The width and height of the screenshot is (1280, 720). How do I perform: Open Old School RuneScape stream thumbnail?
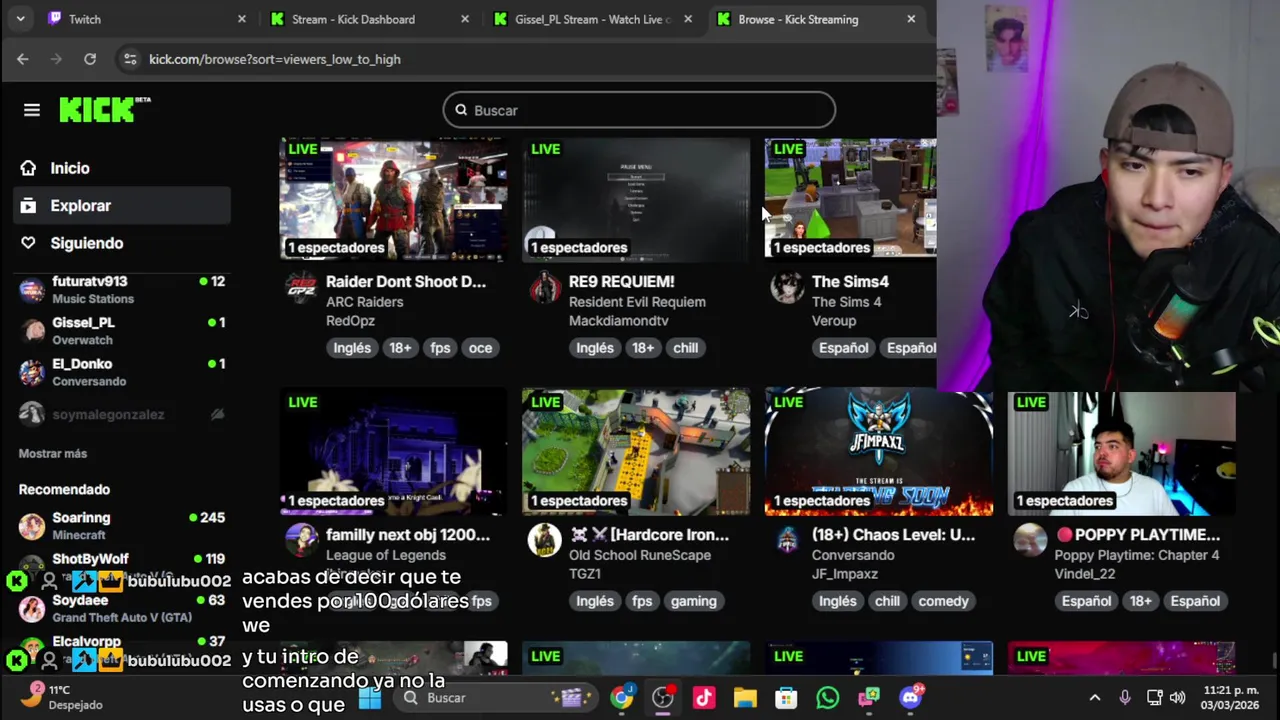tap(636, 453)
